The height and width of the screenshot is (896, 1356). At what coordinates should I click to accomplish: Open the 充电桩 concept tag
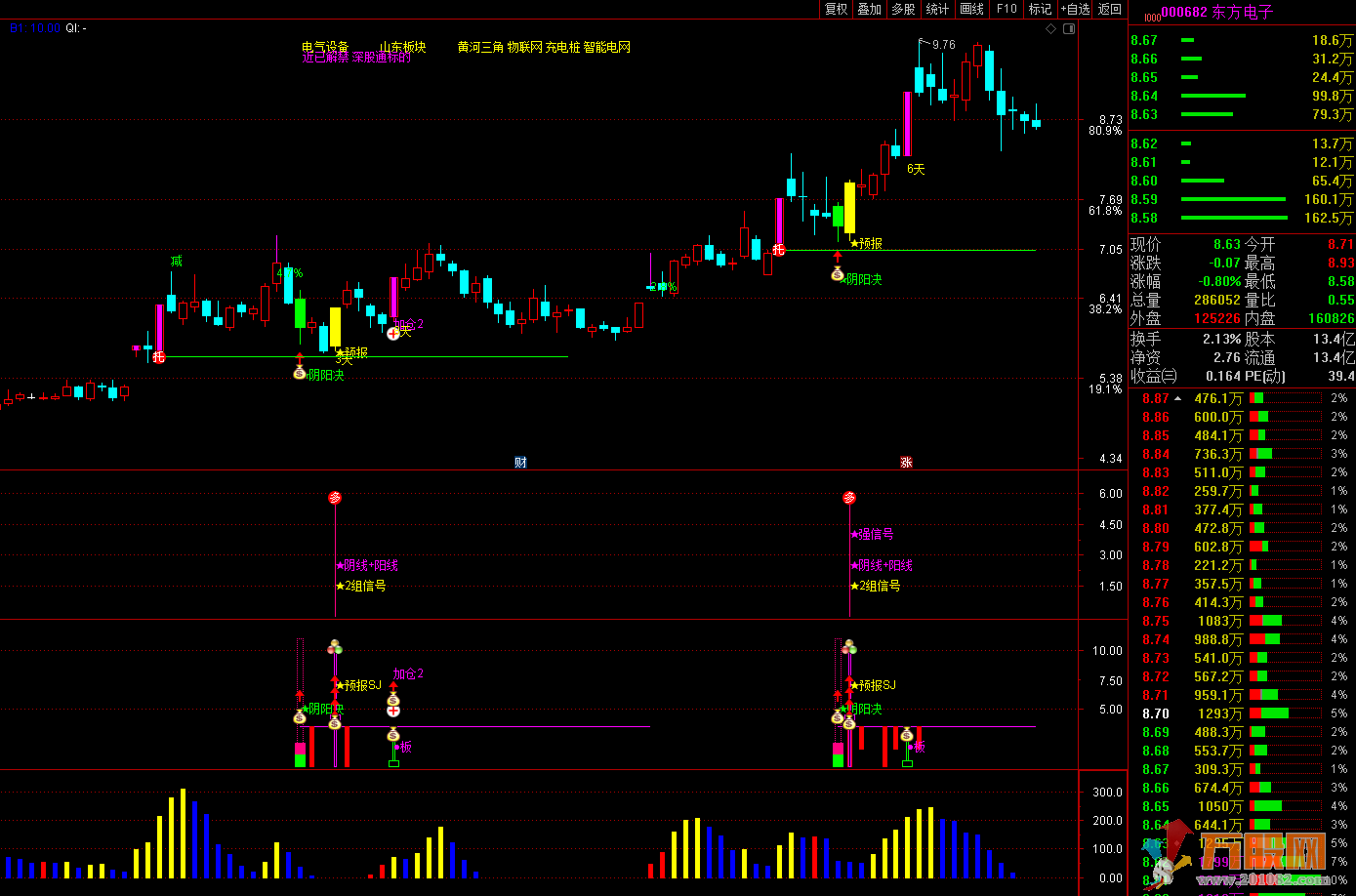(x=562, y=47)
